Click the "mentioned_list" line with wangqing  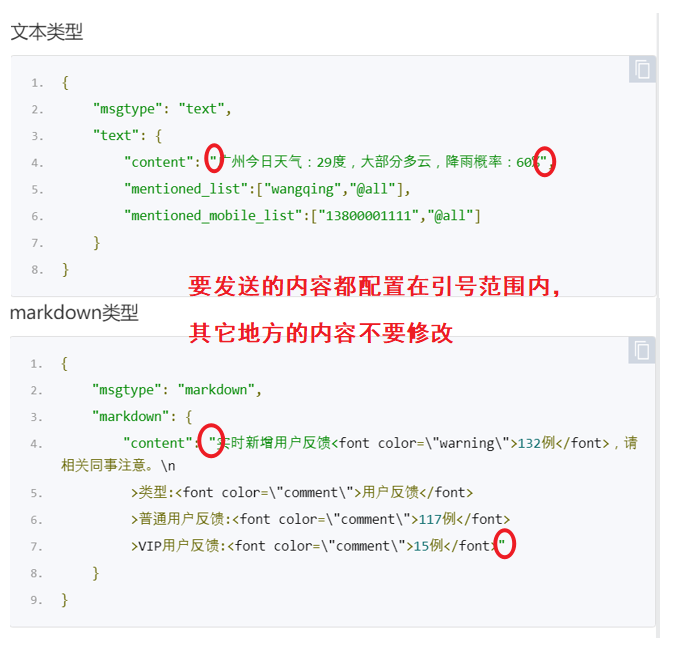267,189
